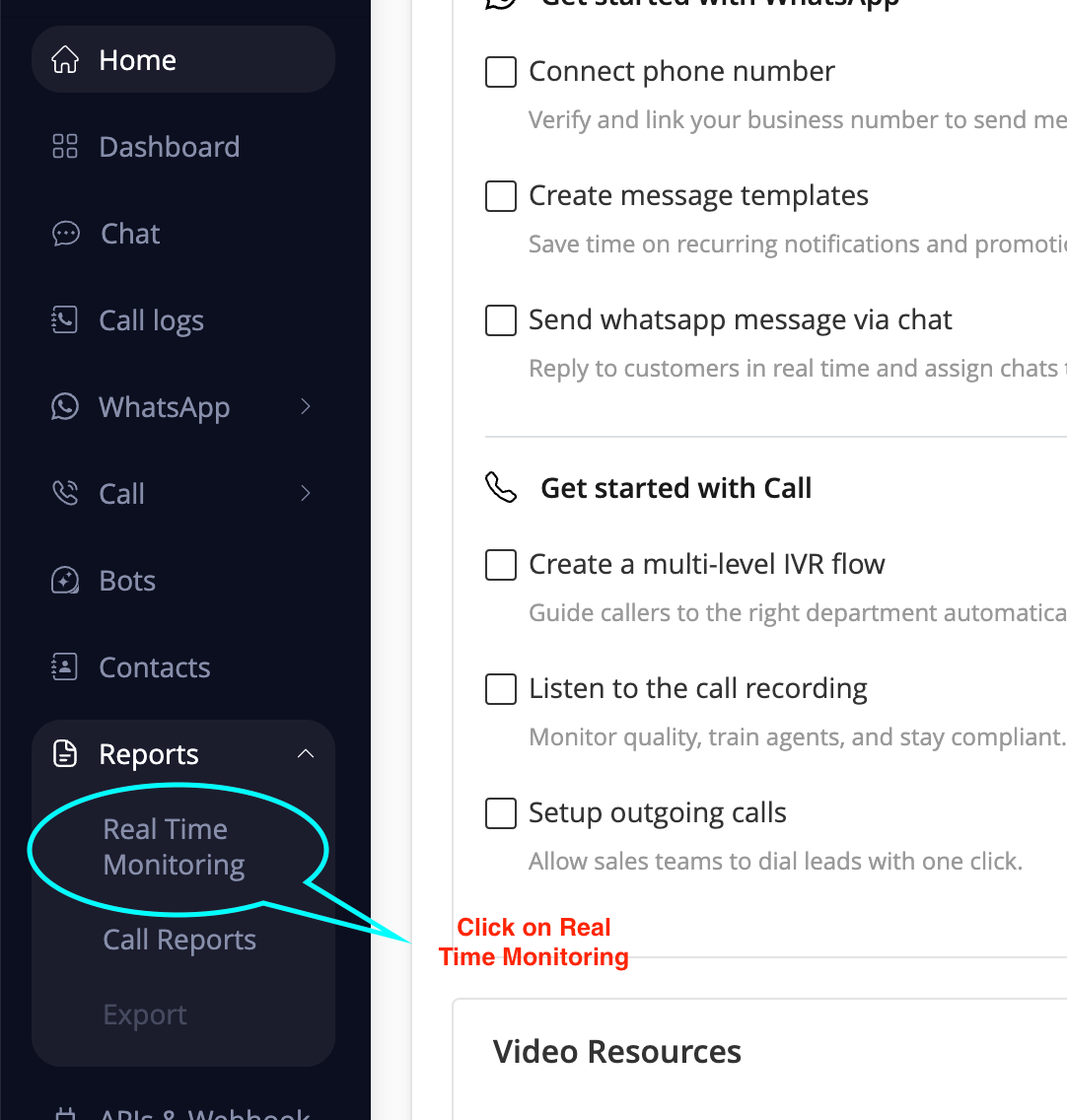1067x1120 pixels.
Task: Select Call Reports in the sidebar
Action: [x=179, y=940]
